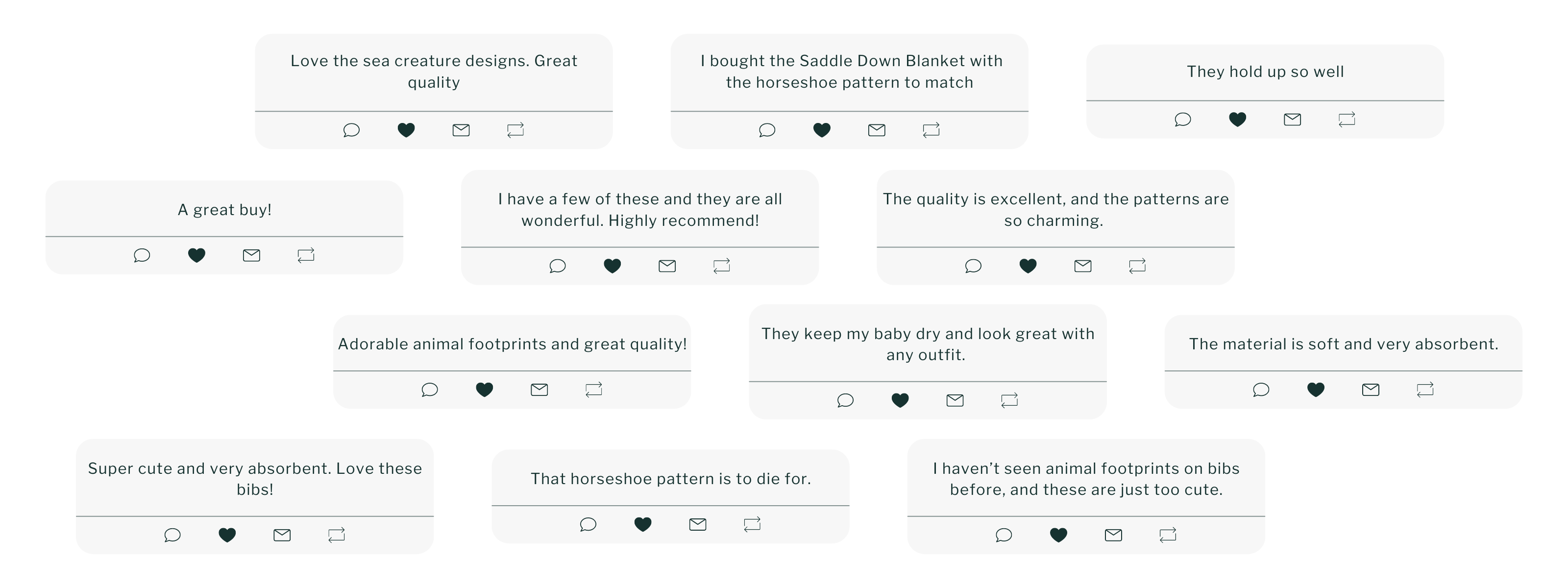Image resolution: width=1568 pixels, height=588 pixels.
Task: Share by mail the 'material is soft' review
Action: tap(1370, 390)
